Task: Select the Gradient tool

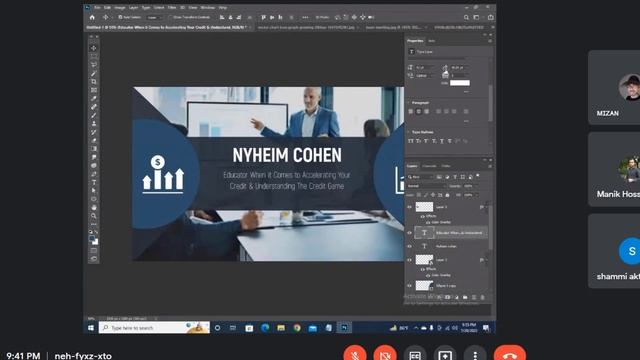Action: (x=93, y=149)
